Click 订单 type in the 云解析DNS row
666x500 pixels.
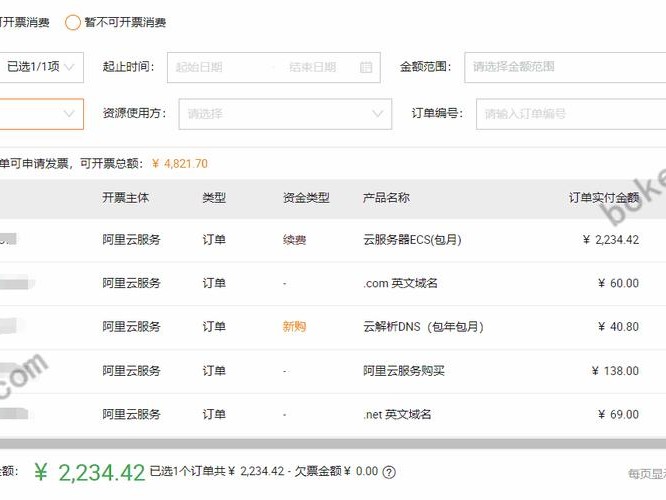pyautogui.click(x=214, y=327)
